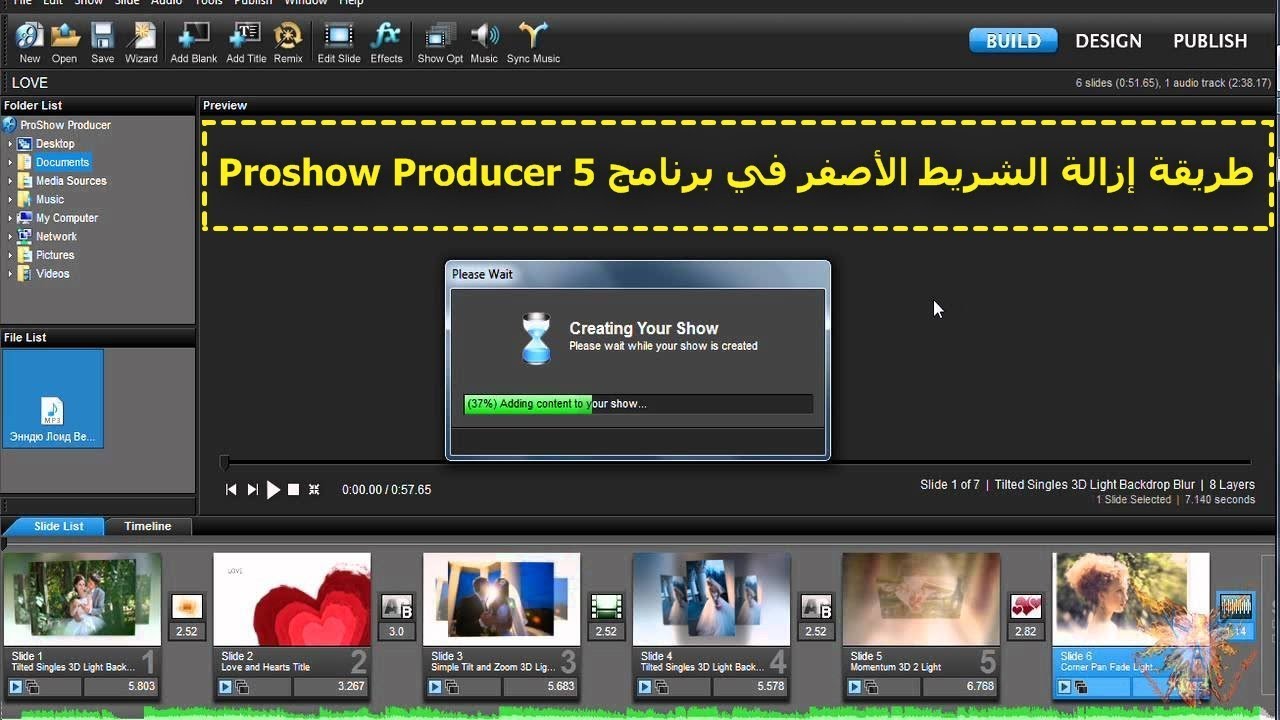Click the ProShow Producer root folder icon
Image resolution: width=1280 pixels, height=720 pixels.
tap(10, 125)
